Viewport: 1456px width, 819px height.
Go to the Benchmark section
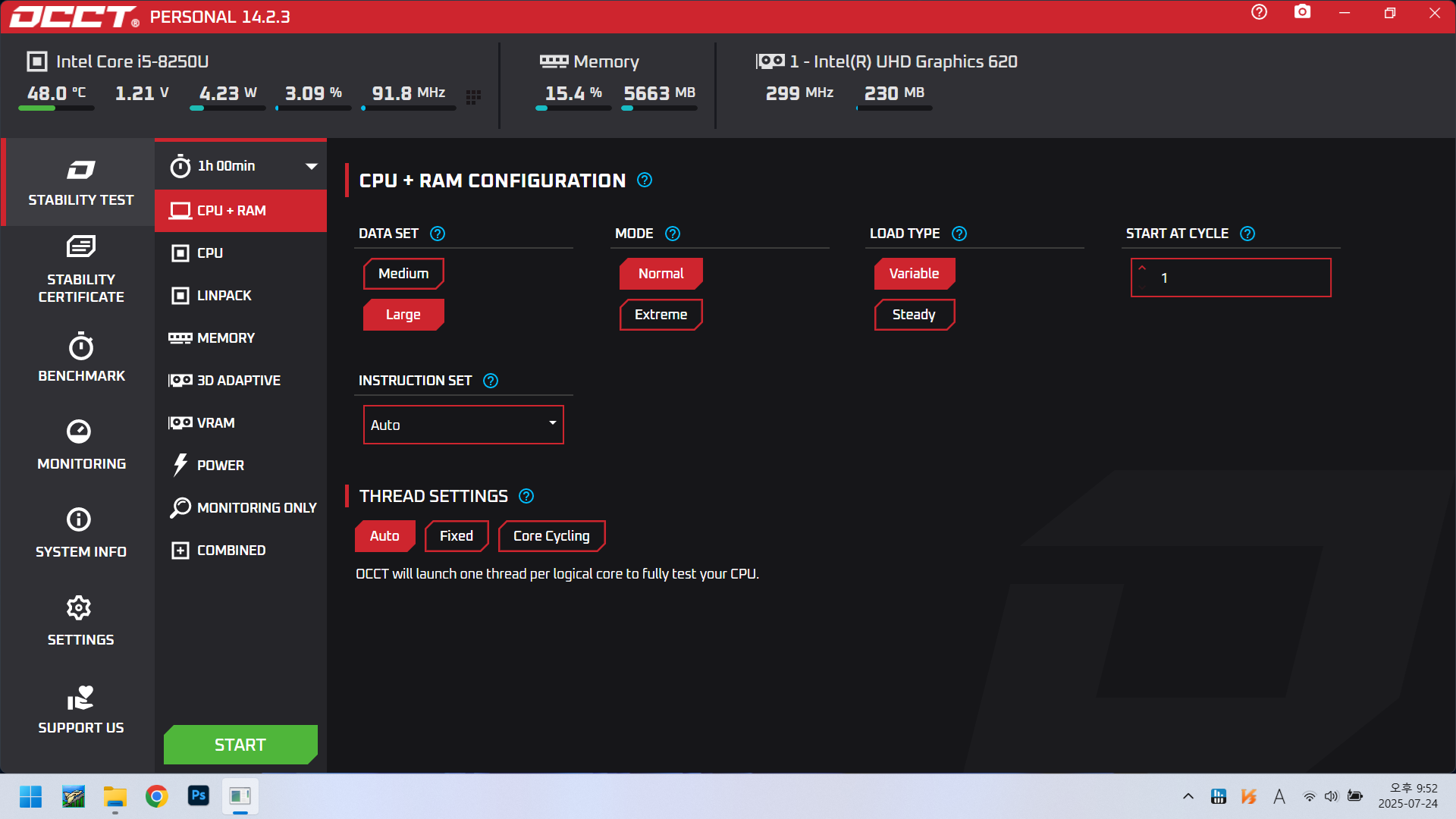tap(79, 358)
